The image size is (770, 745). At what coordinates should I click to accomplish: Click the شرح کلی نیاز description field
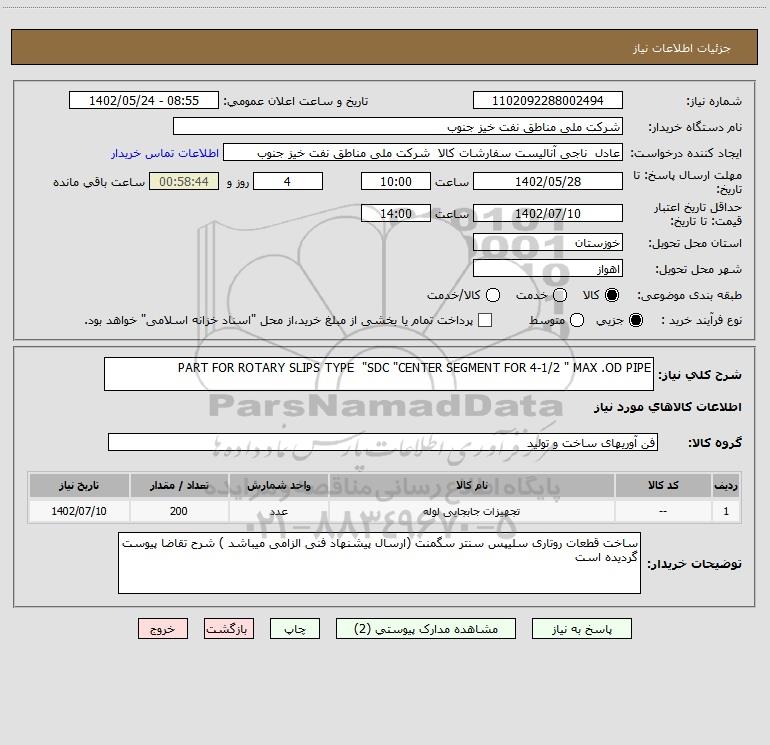pos(378,374)
